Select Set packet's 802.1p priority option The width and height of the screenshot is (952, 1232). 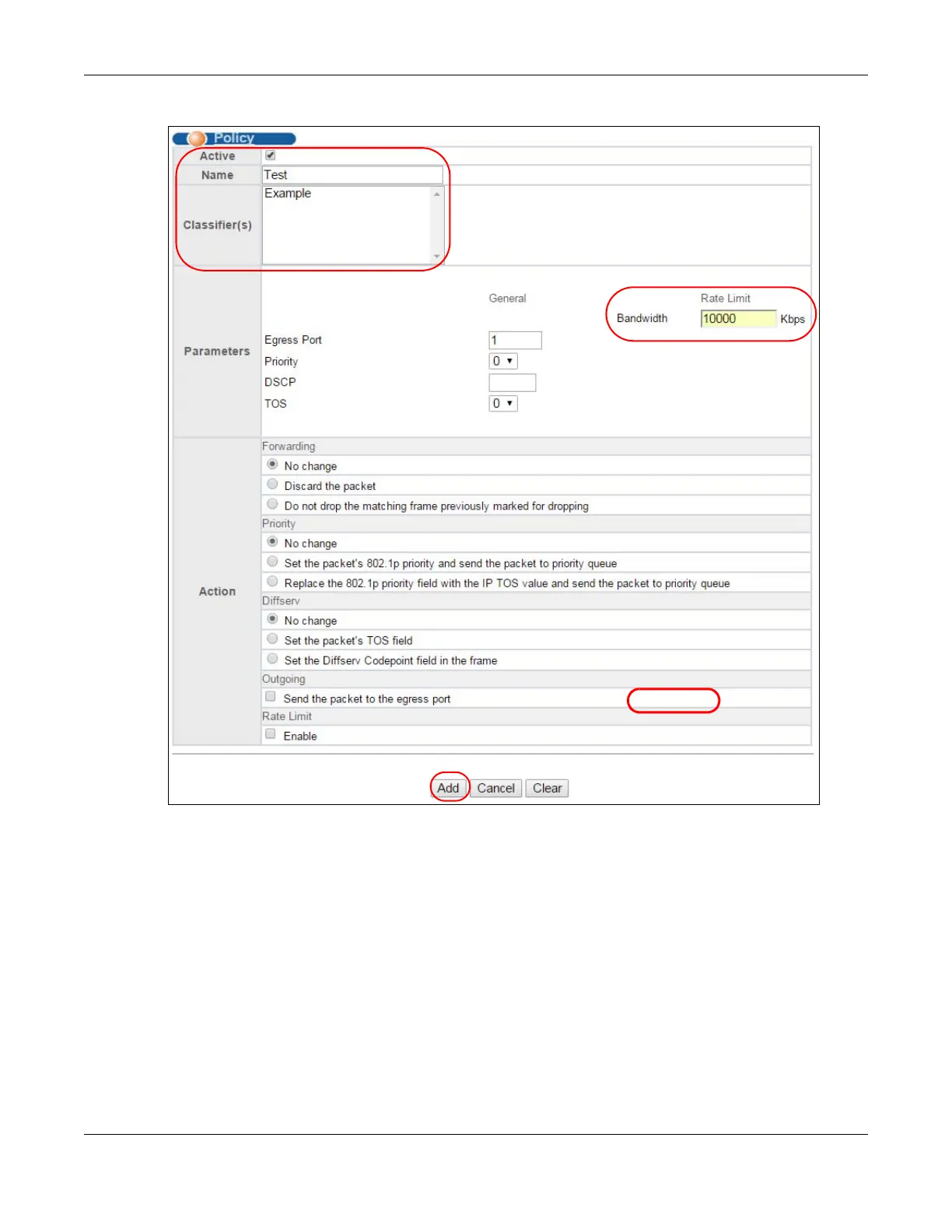pyautogui.click(x=272, y=562)
